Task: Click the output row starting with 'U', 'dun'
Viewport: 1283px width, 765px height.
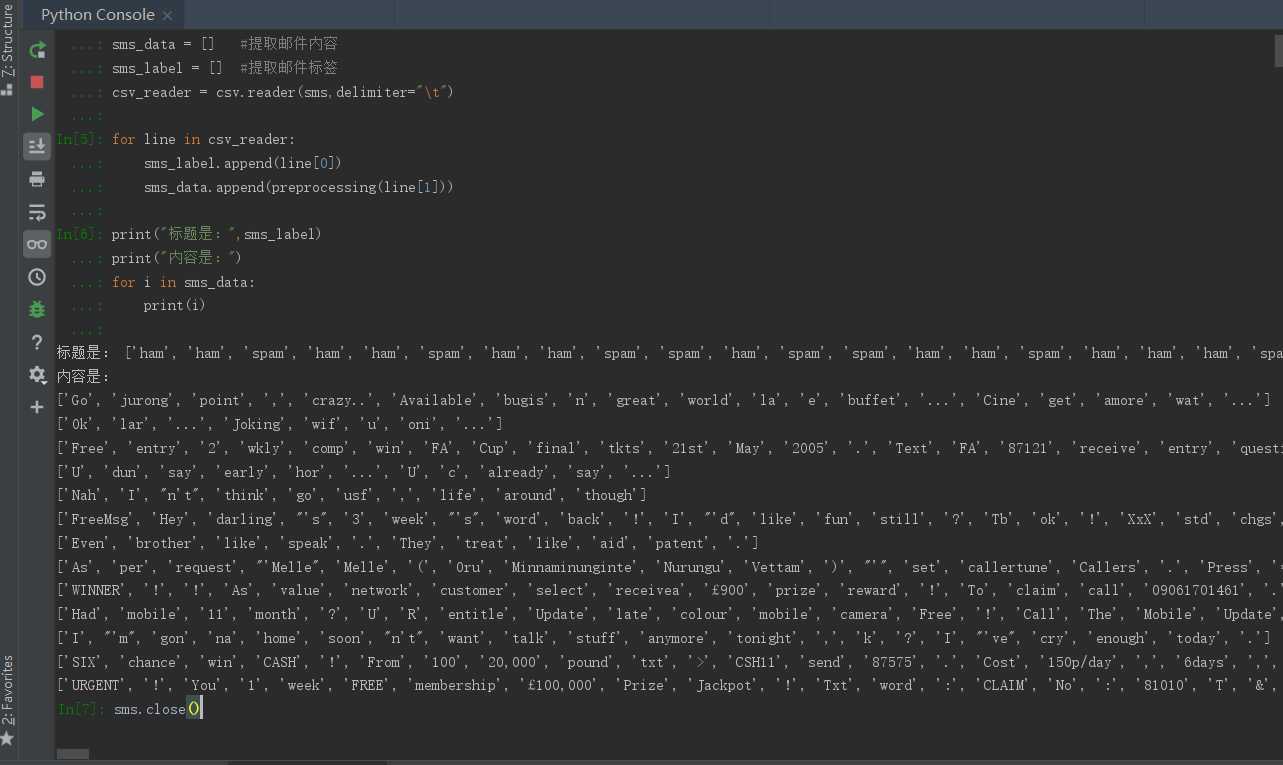Action: point(364,472)
